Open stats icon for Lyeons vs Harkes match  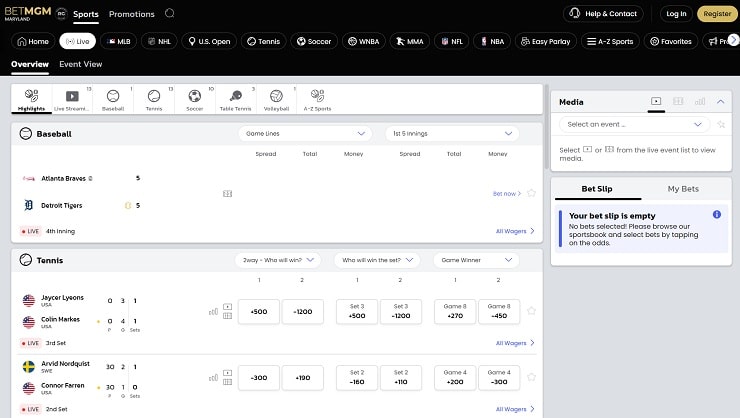pyautogui.click(x=213, y=311)
